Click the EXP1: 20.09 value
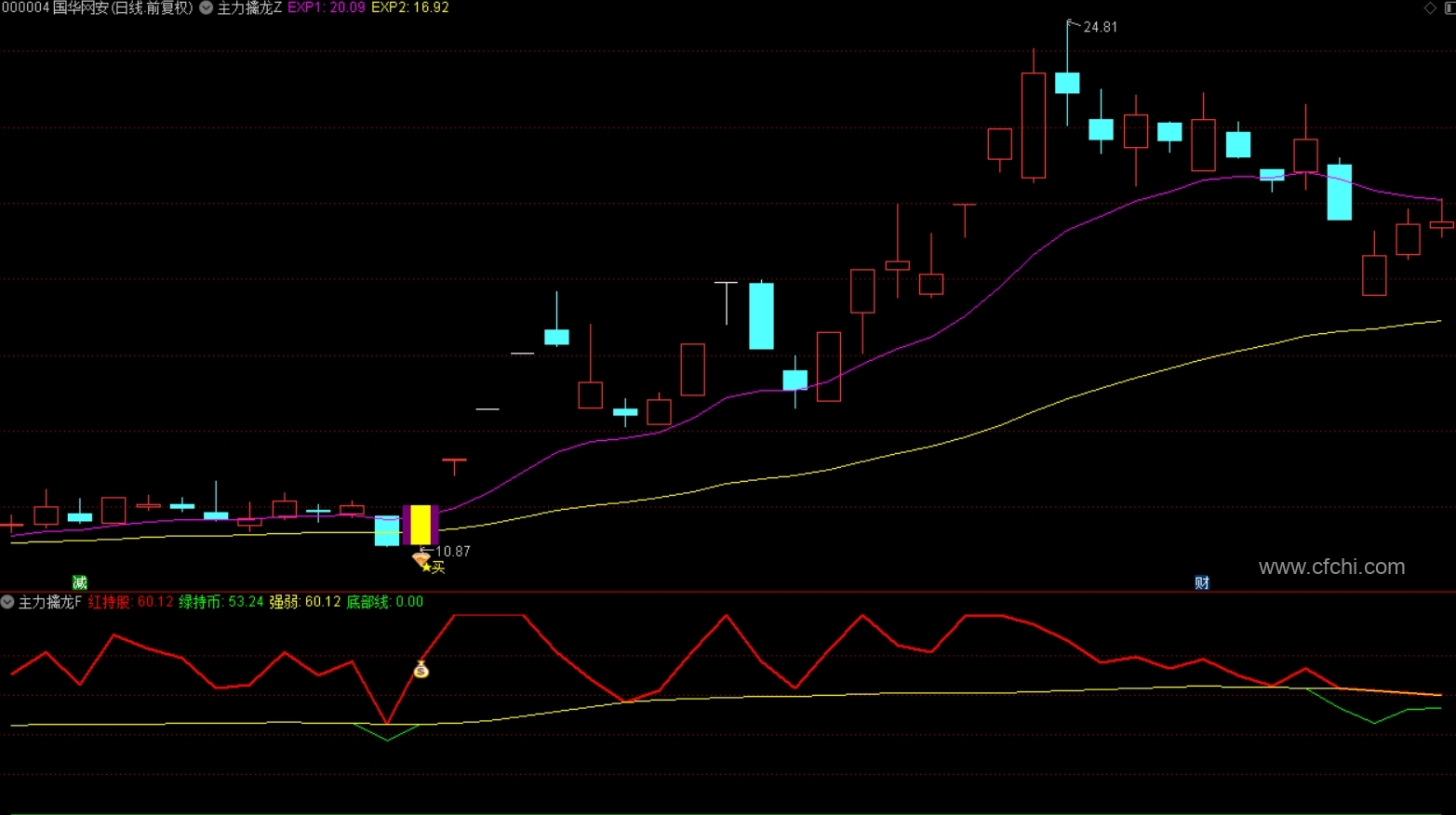 327,7
